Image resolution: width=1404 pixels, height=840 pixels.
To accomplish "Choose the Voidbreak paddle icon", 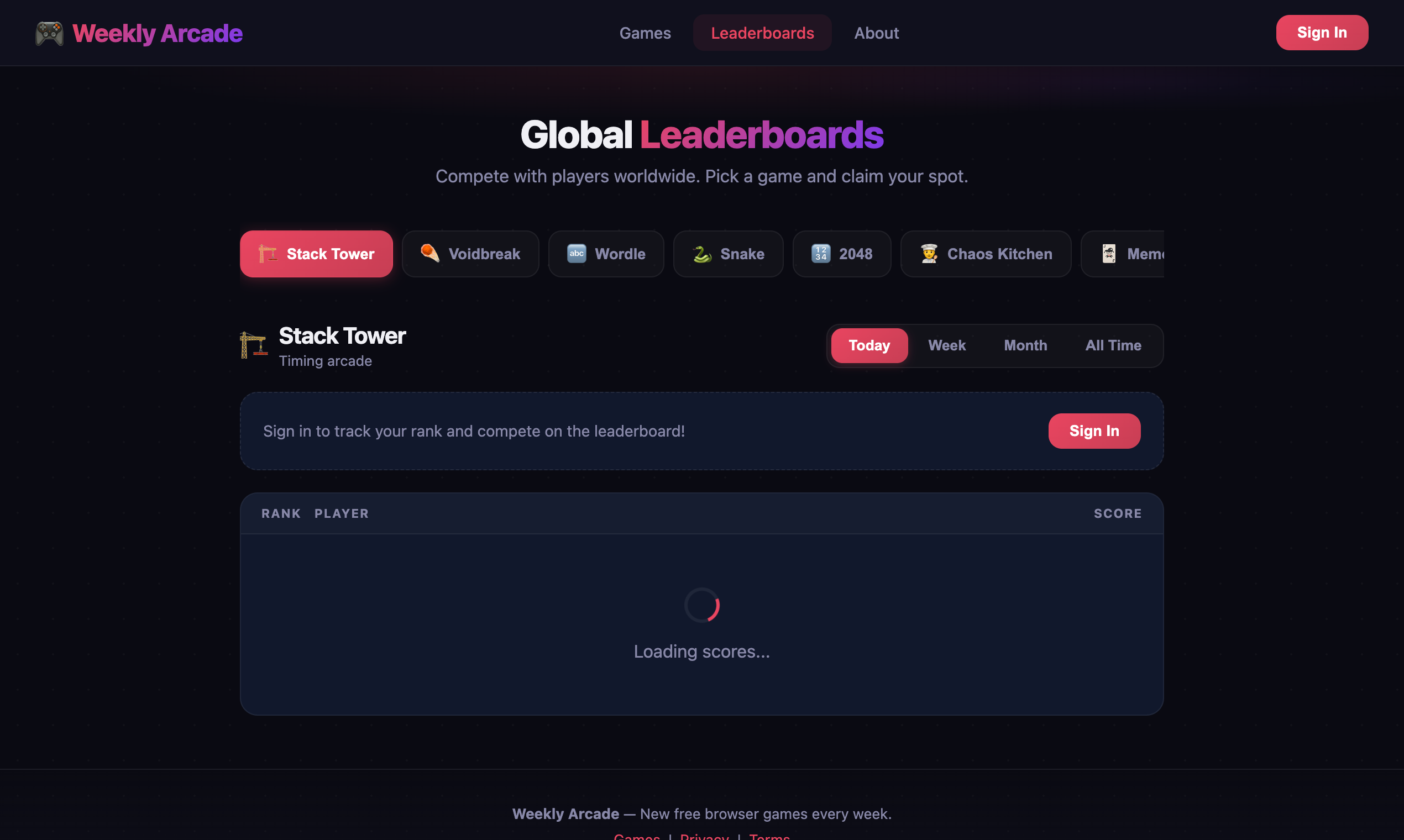I will pyautogui.click(x=430, y=253).
